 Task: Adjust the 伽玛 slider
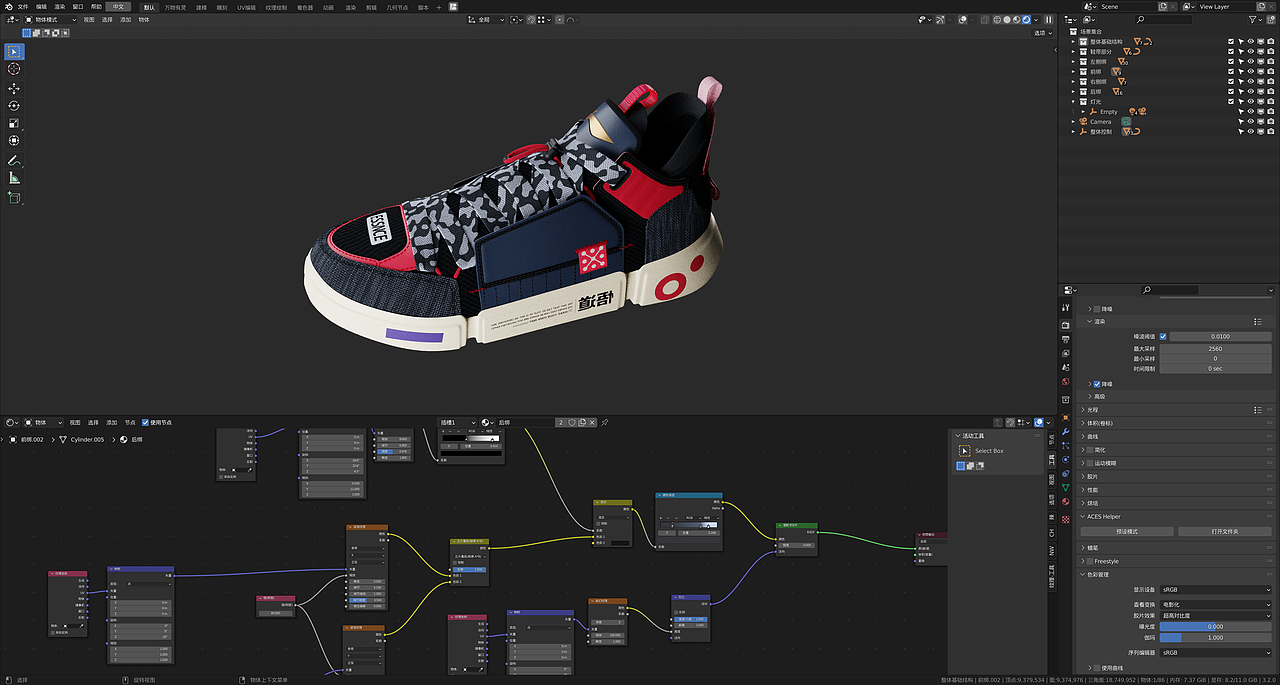tap(1216, 637)
